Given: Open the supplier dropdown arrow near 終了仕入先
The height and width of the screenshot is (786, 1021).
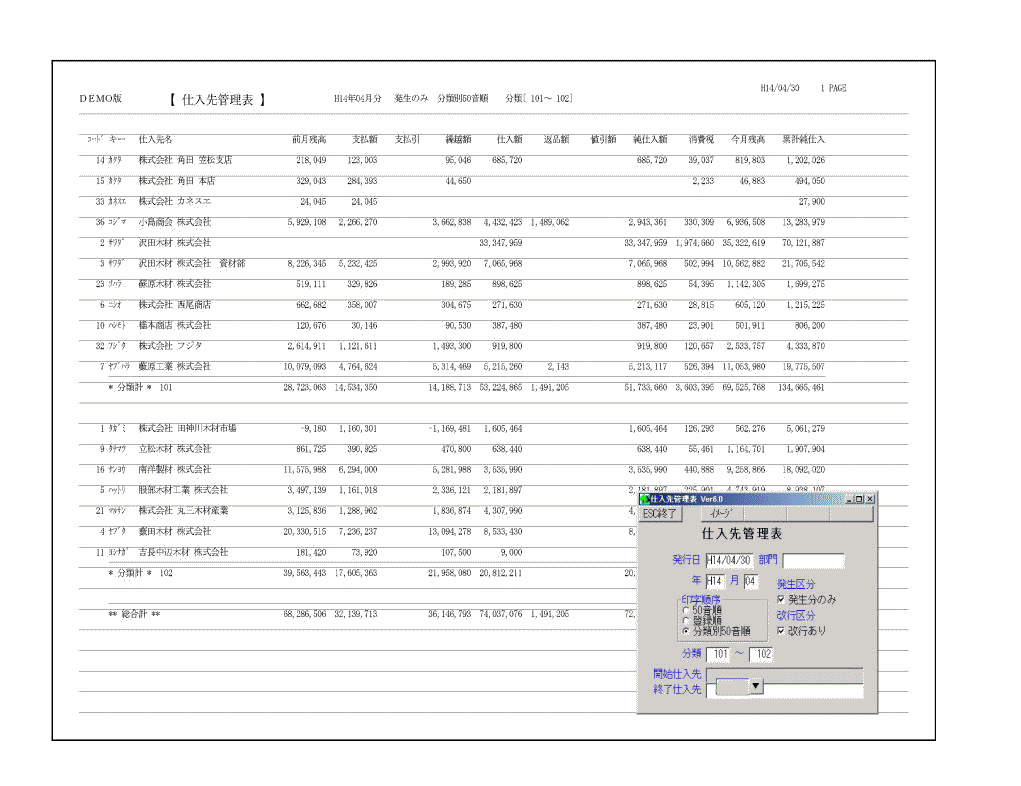Looking at the screenshot, I should click(x=755, y=686).
